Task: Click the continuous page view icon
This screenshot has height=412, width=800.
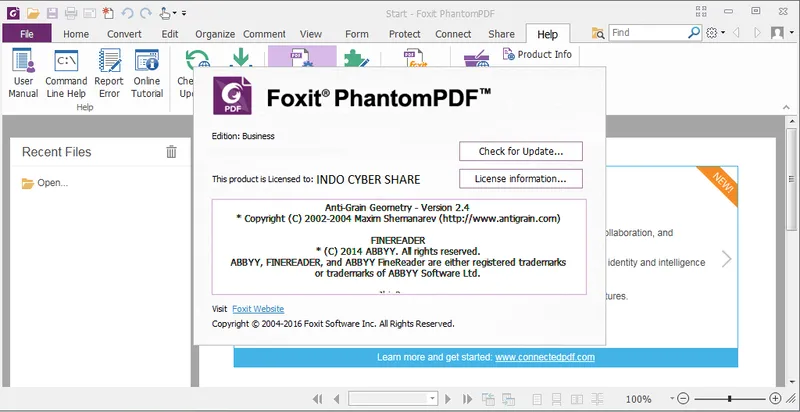Action: point(557,399)
